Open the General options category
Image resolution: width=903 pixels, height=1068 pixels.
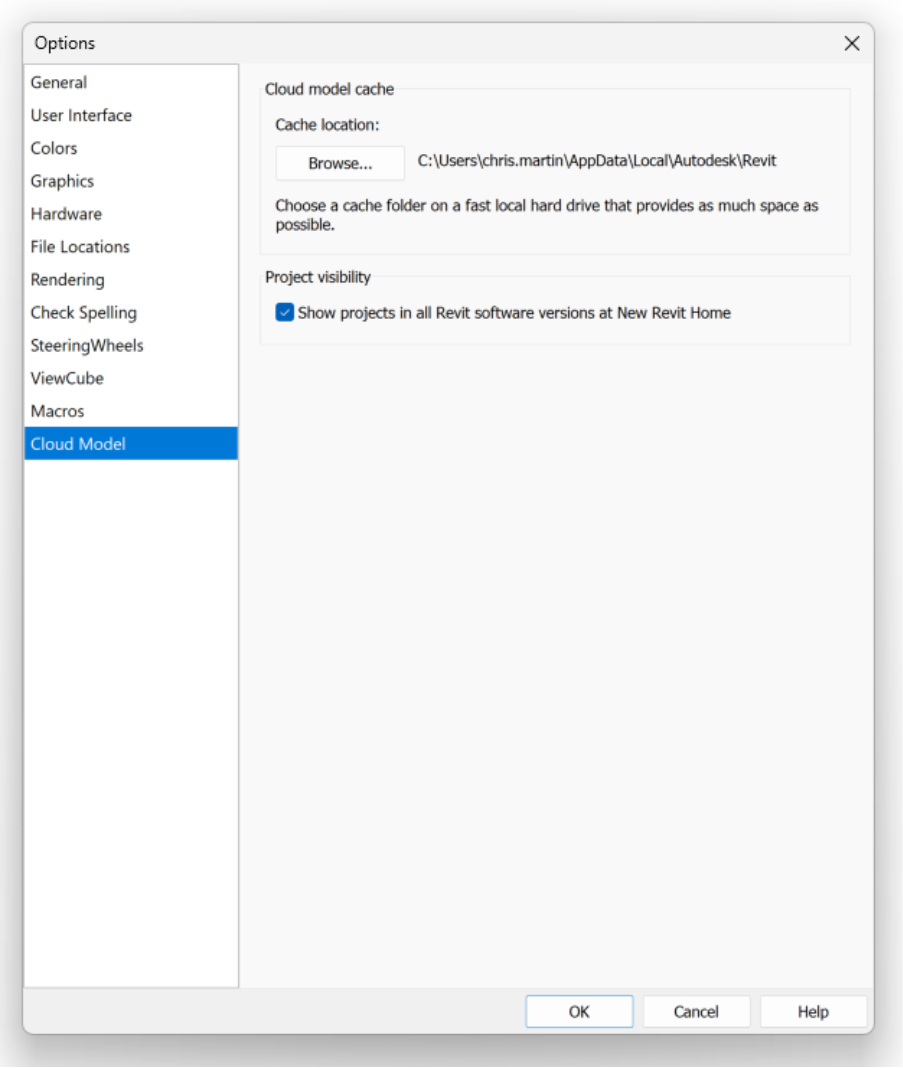pos(131,82)
